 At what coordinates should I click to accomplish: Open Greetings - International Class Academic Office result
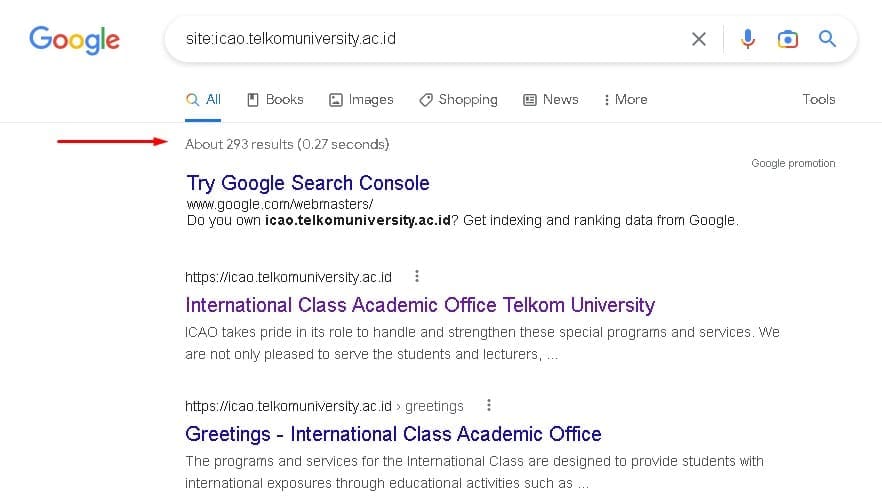tap(393, 434)
